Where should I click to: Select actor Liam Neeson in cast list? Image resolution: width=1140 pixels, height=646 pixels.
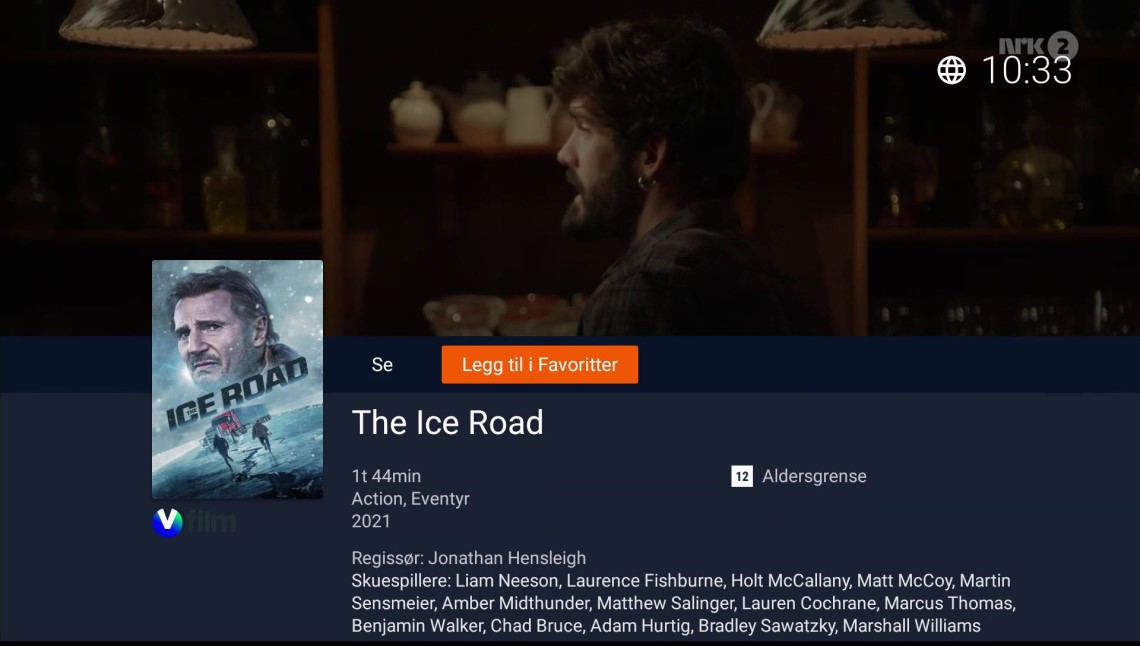coord(507,581)
